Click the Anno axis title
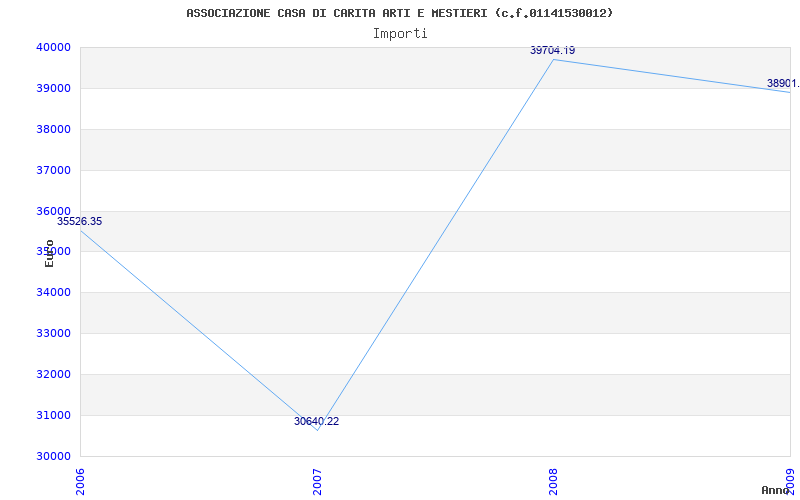Viewport: 800px width, 500px height. click(775, 490)
